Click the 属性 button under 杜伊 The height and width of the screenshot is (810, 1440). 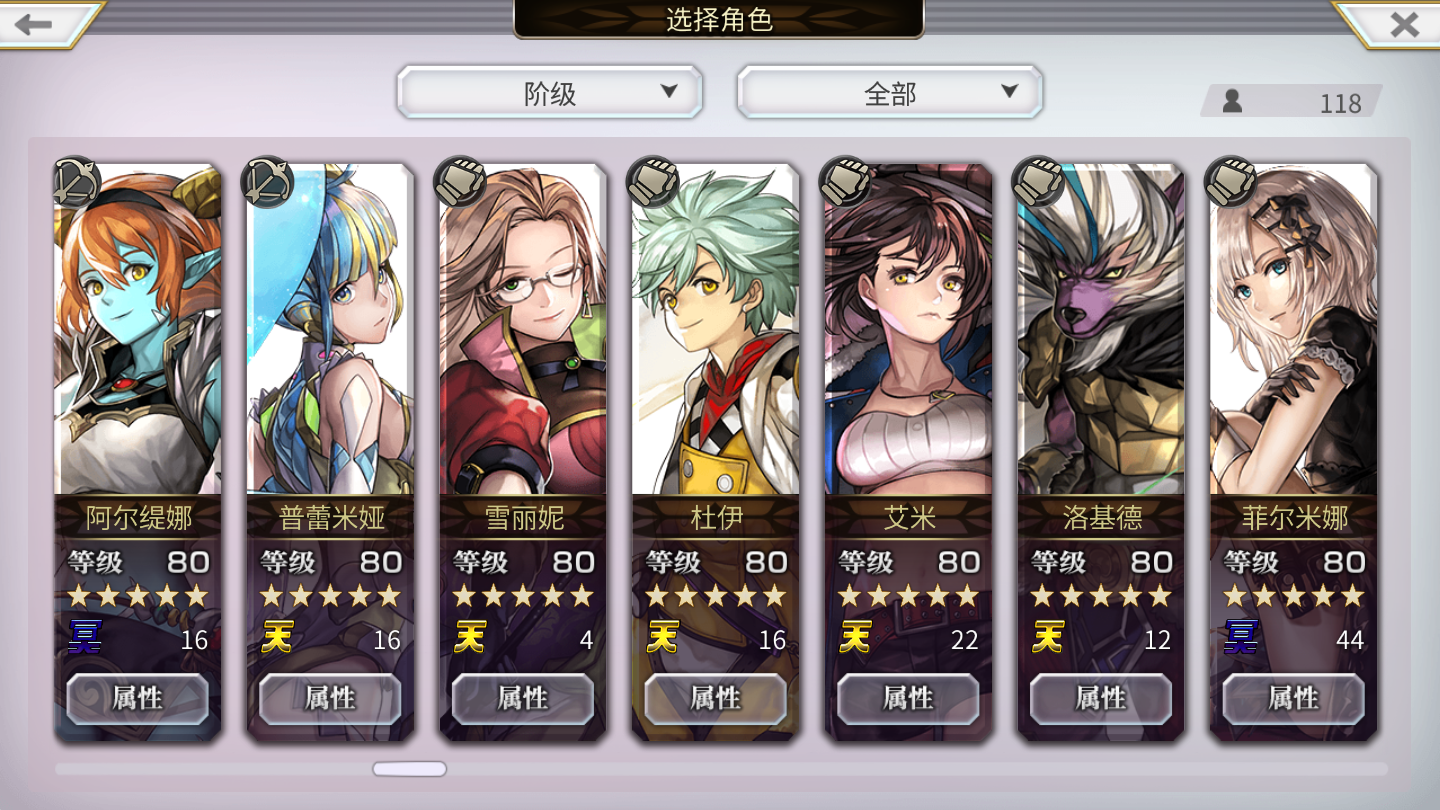[x=715, y=698]
